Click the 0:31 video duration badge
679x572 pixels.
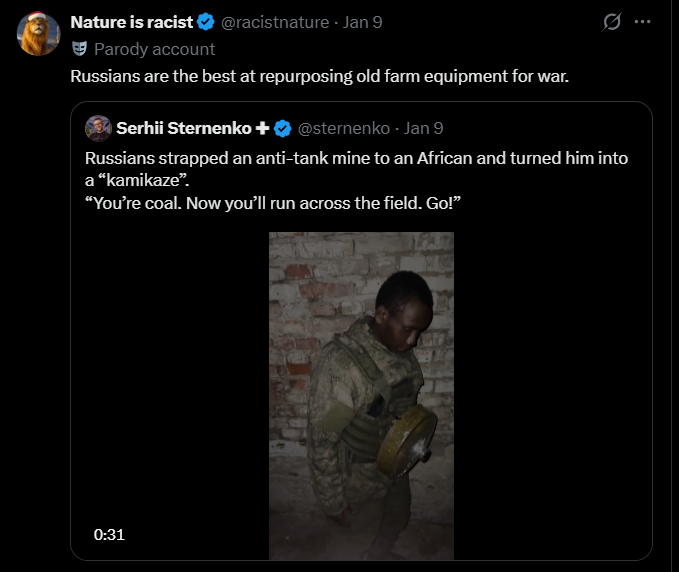pyautogui.click(x=108, y=534)
